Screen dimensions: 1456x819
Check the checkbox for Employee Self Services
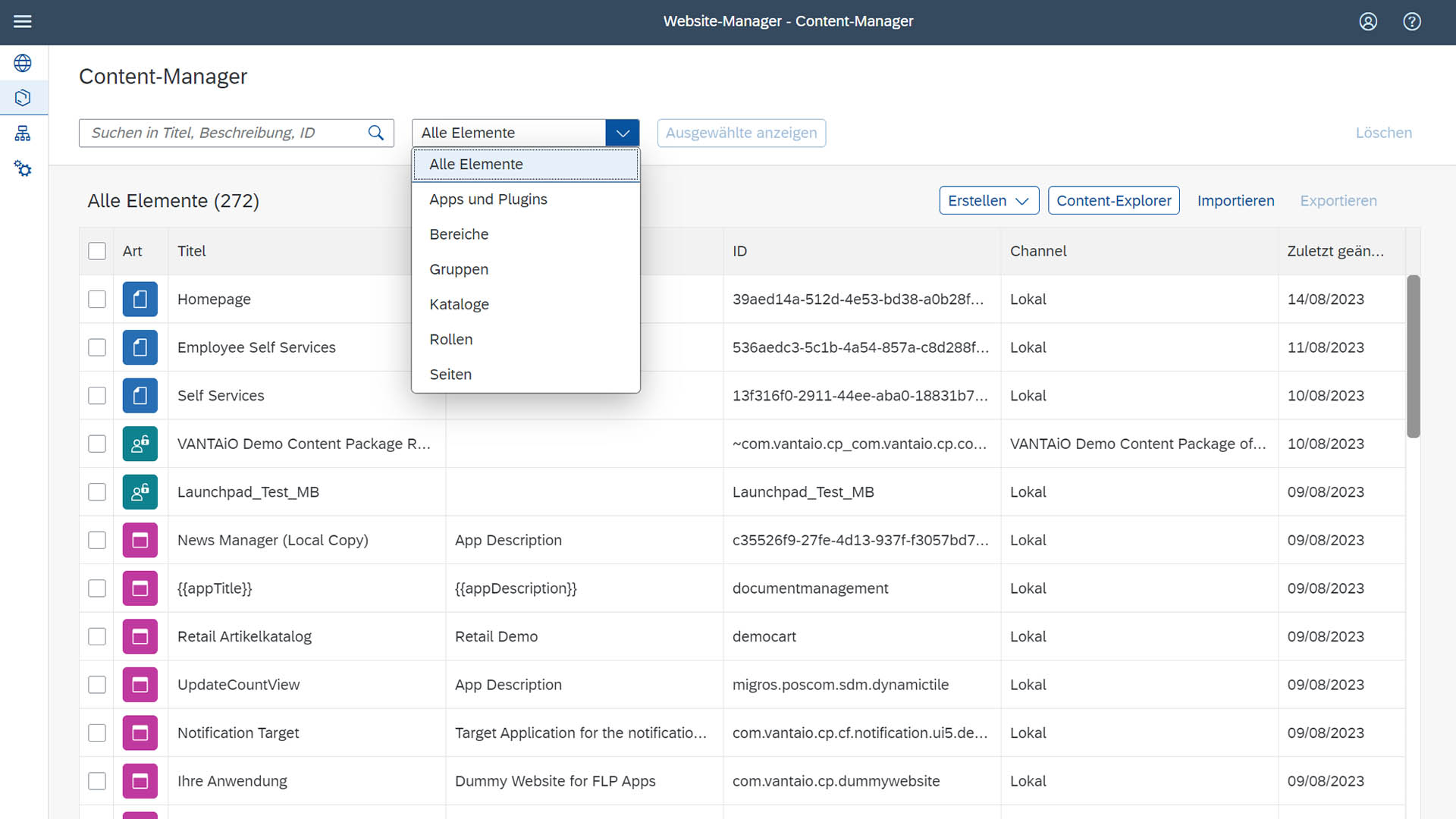(x=96, y=347)
